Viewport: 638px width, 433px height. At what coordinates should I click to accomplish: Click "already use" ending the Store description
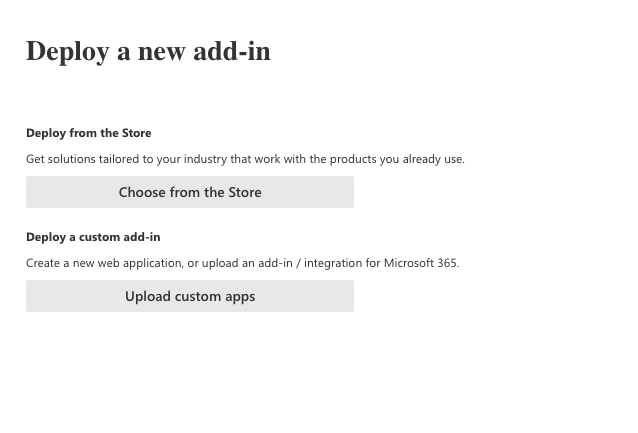pyautogui.click(x=432, y=159)
